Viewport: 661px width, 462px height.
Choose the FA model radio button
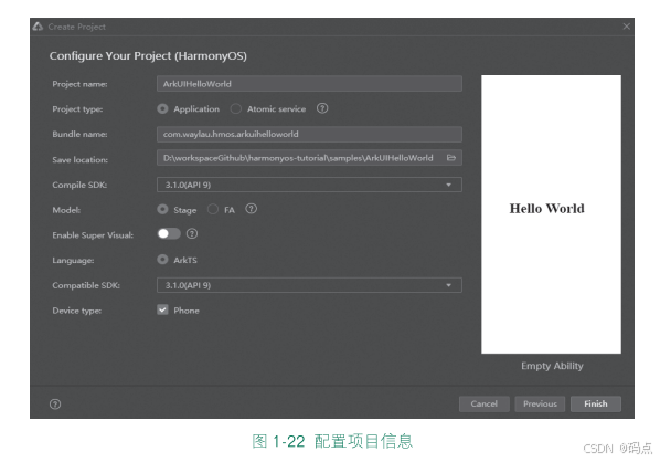coord(213,209)
